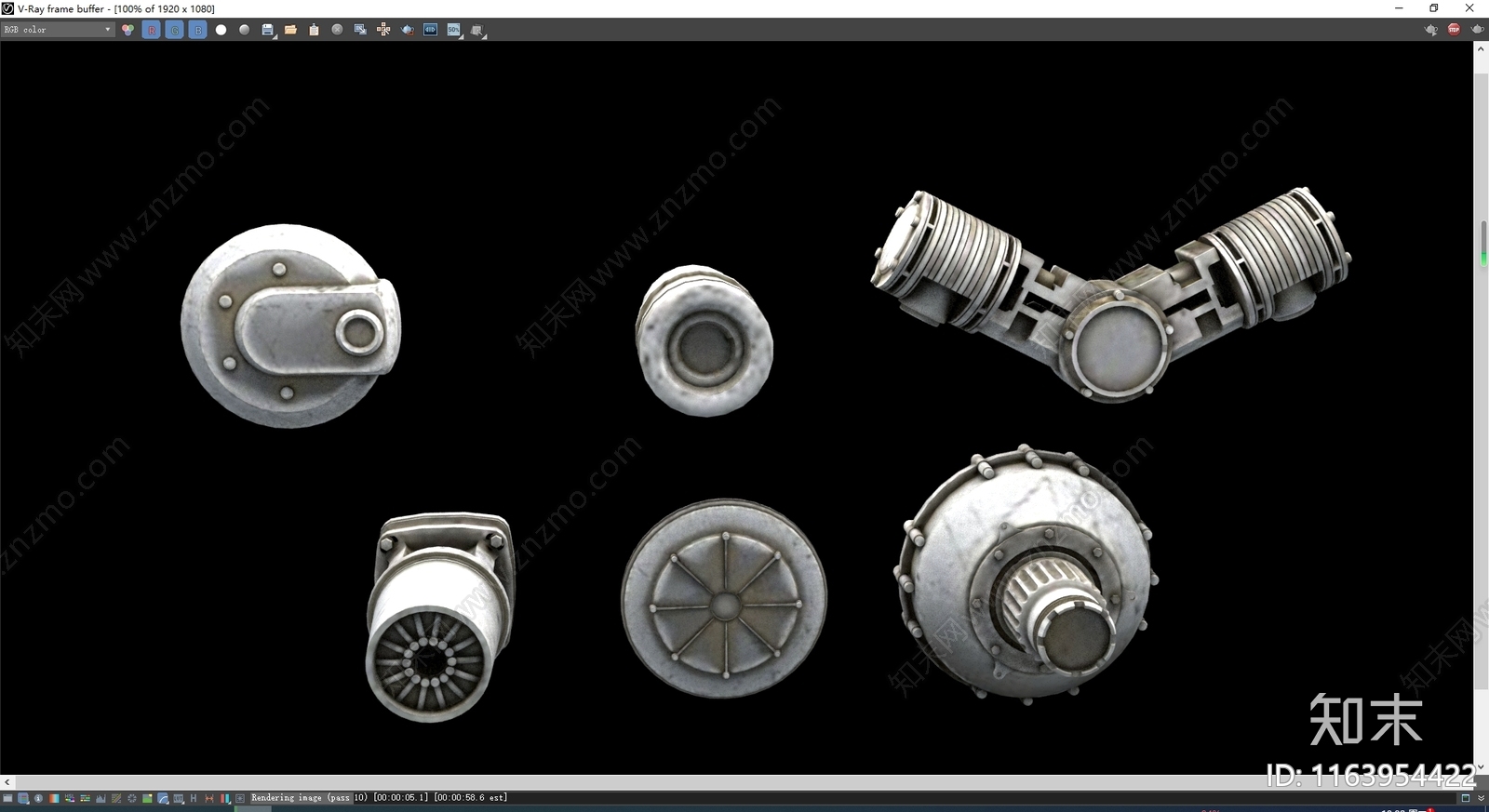Click the estimated time 00:00:58.6 est
The height and width of the screenshot is (812, 1489).
coord(470,798)
